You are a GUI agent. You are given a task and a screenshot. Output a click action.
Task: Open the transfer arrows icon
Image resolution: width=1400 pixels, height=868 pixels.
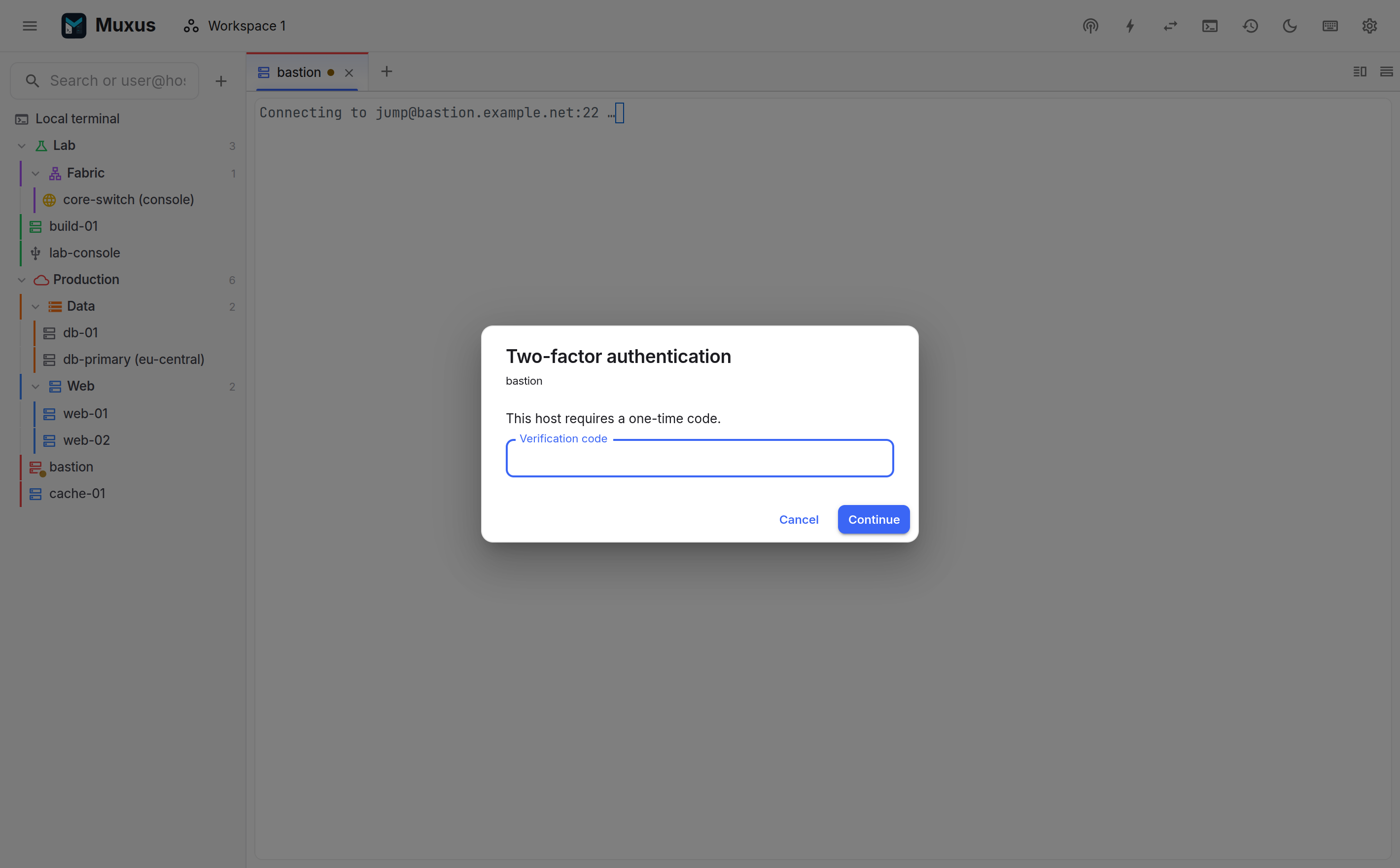point(1170,26)
